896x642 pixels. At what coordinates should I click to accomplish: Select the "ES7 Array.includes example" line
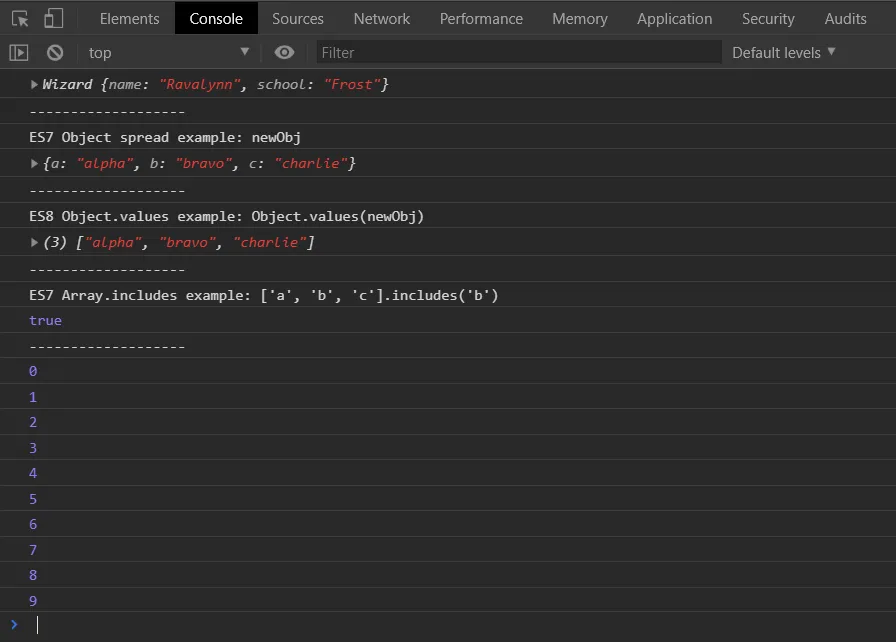tap(263, 295)
